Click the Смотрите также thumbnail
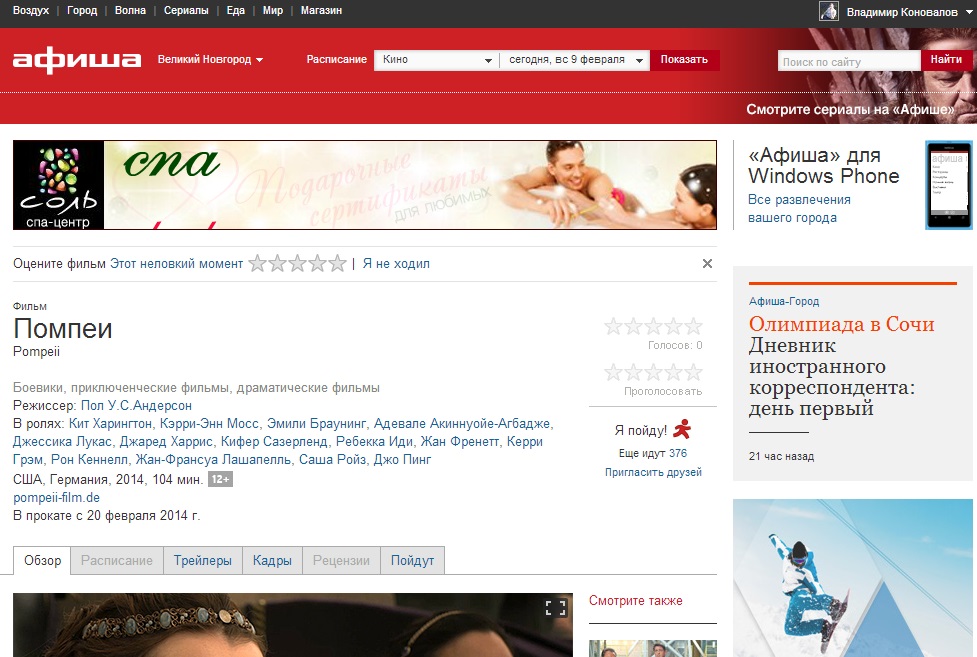The image size is (977, 657). coord(652,648)
